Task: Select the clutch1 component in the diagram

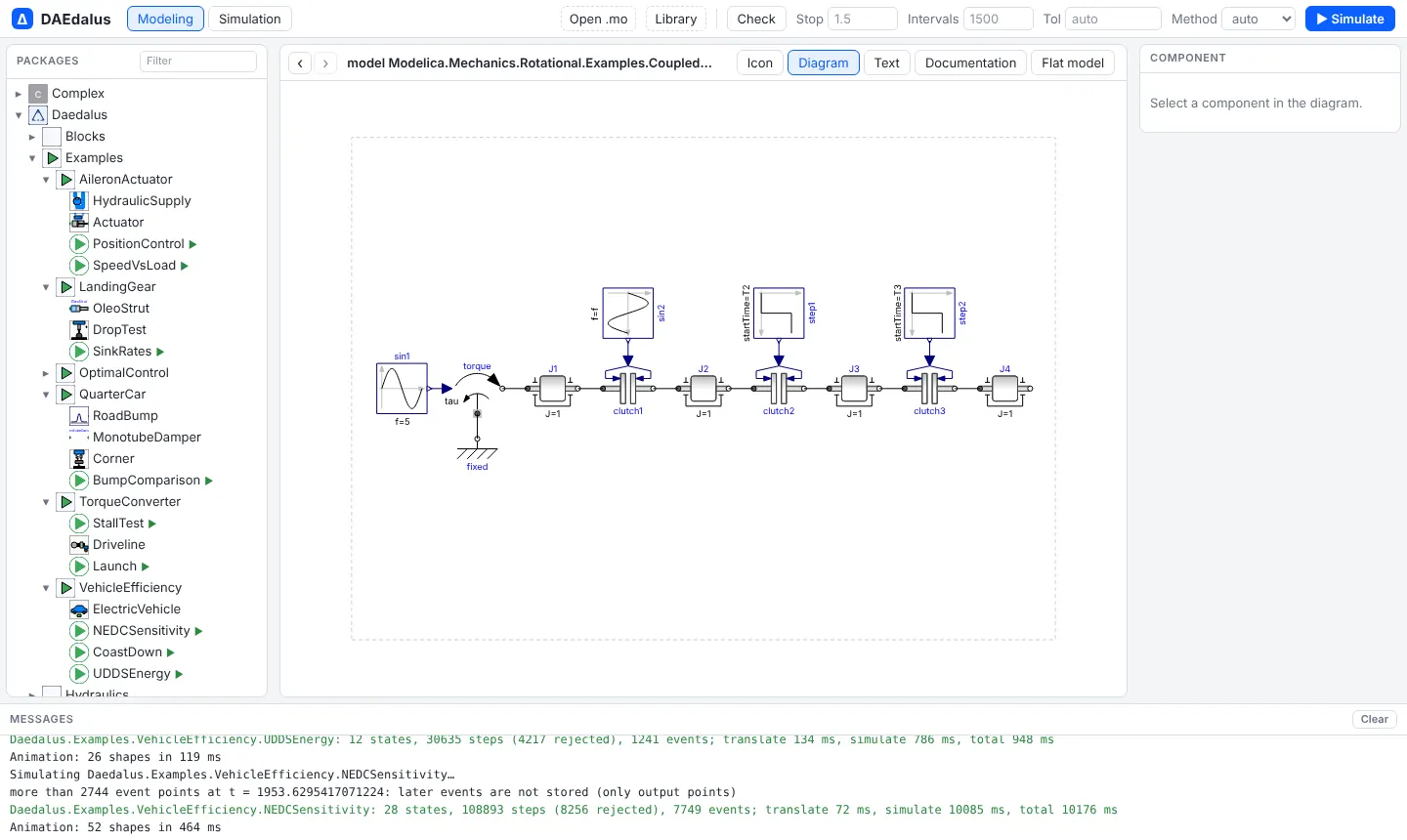Action: click(x=628, y=388)
